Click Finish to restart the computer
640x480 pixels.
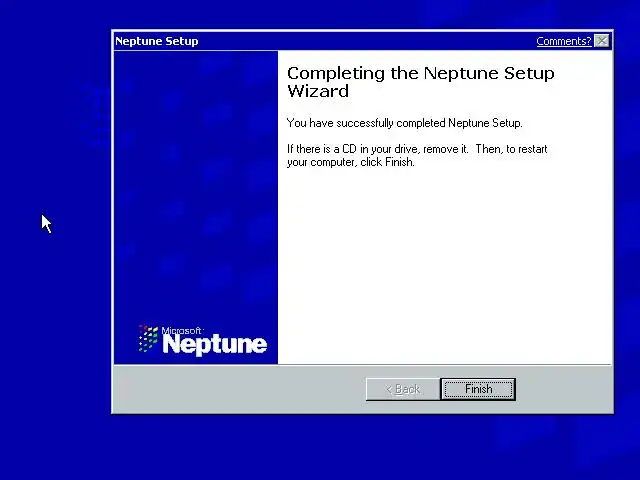tap(478, 389)
